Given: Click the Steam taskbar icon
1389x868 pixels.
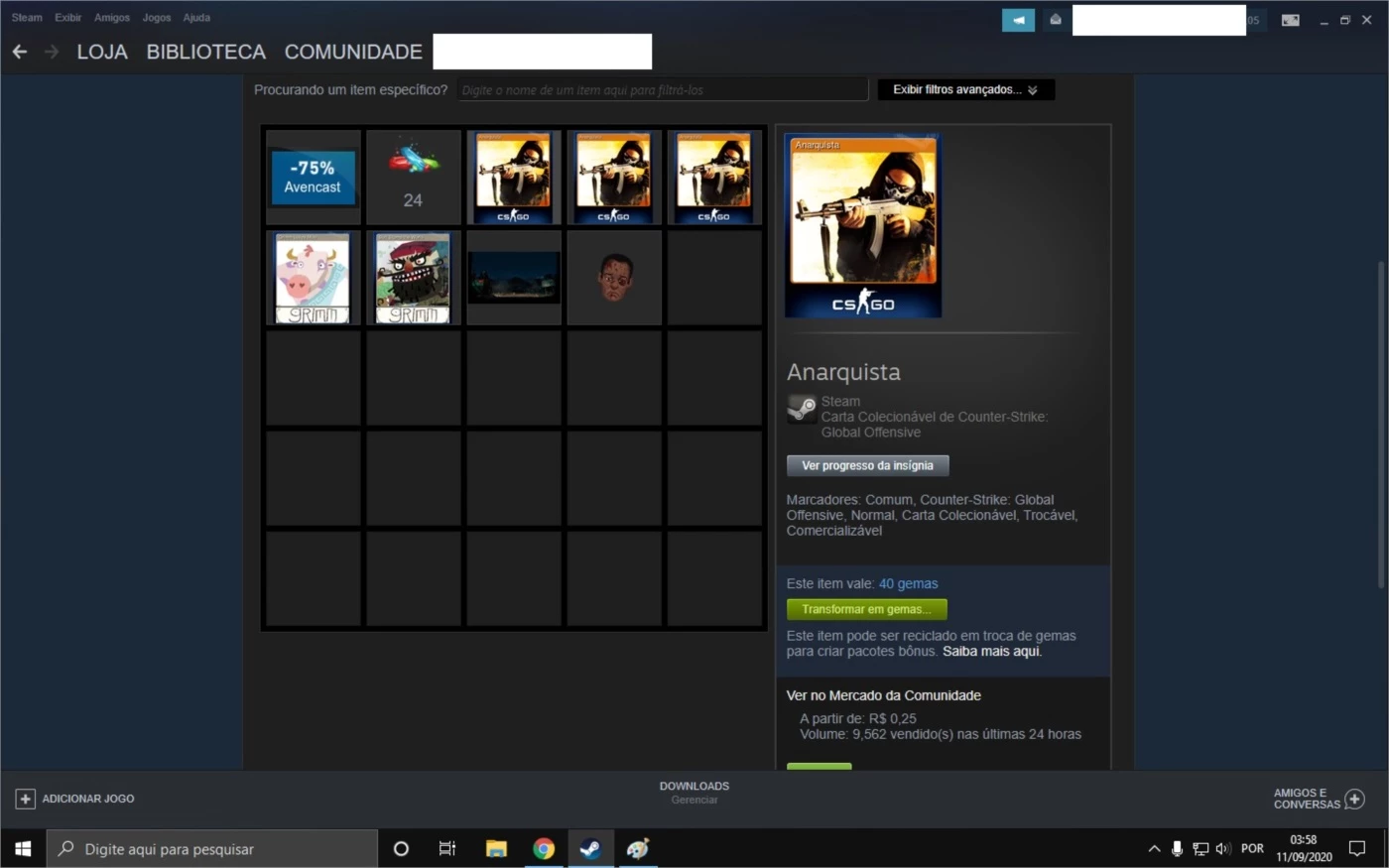Looking at the screenshot, I should (590, 849).
